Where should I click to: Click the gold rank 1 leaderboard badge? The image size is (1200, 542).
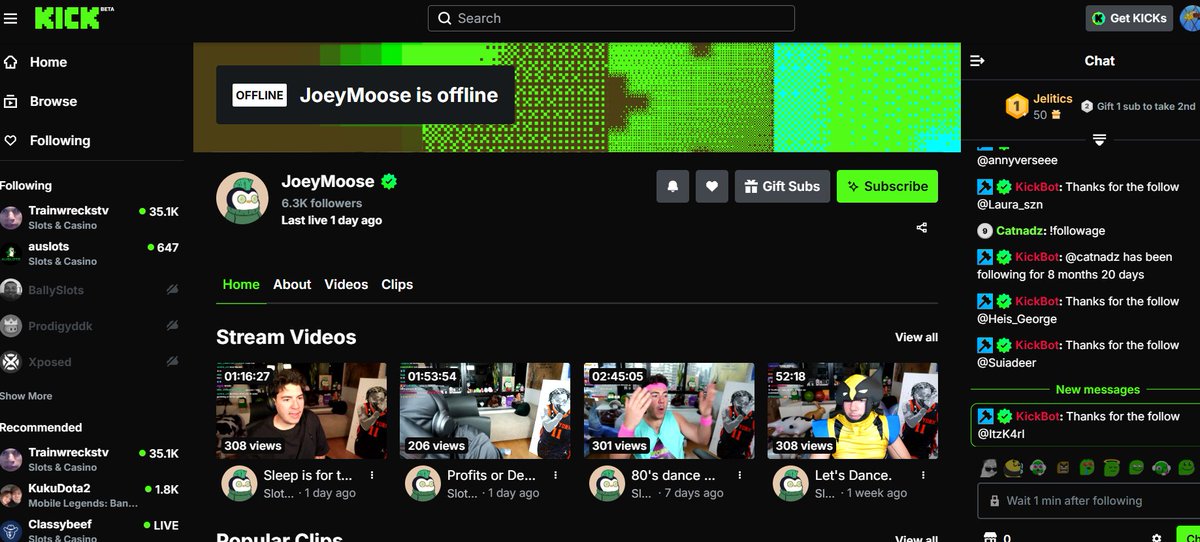point(1016,105)
